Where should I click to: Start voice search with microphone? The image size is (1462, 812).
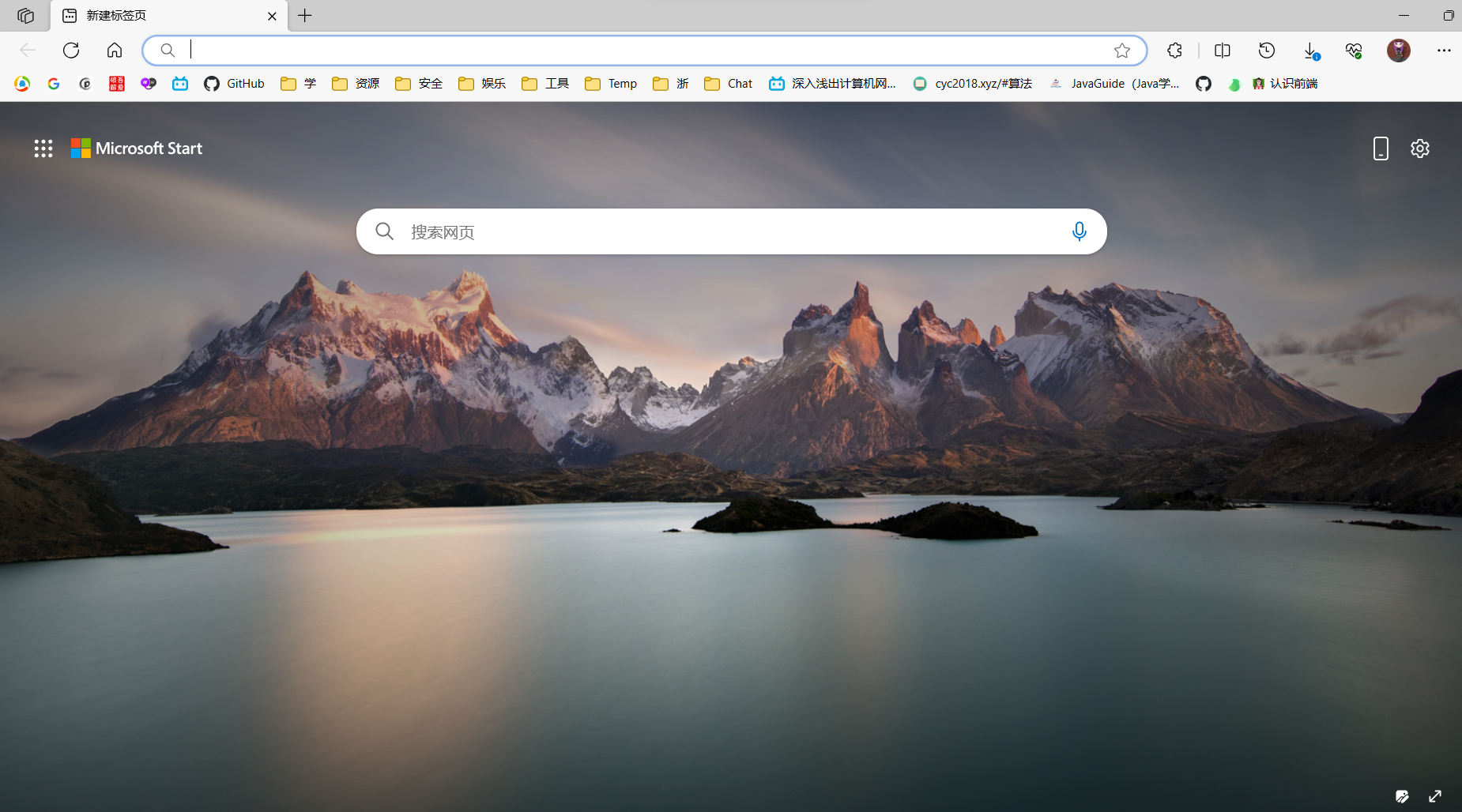(1079, 231)
